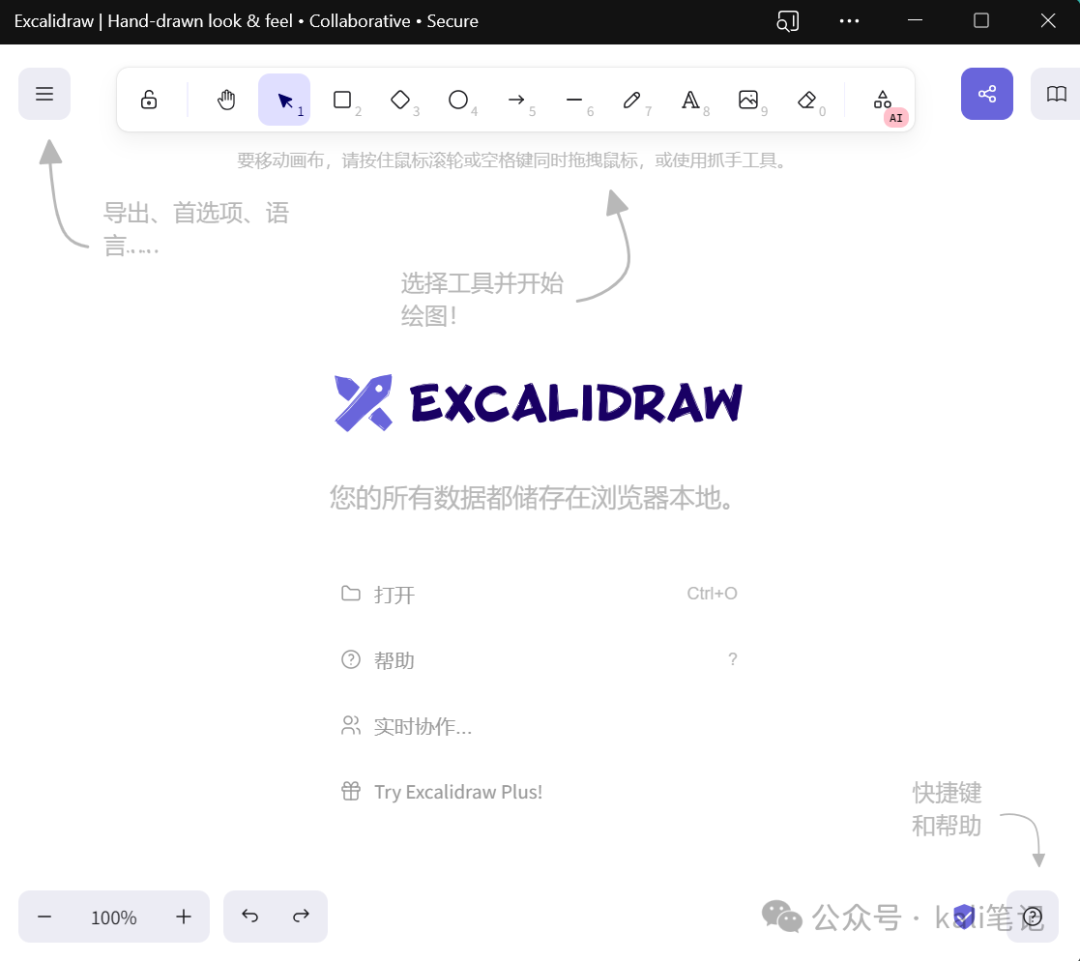Open the AI more tools menu
This screenshot has height=961, width=1080.
(883, 100)
